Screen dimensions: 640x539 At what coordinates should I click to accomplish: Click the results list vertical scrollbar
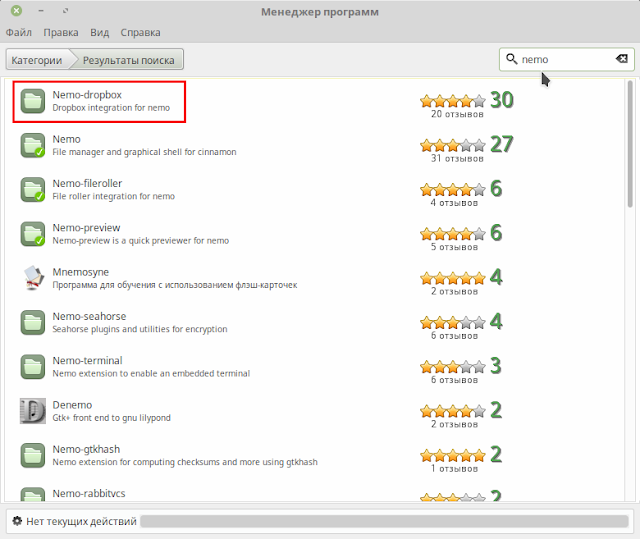630,144
